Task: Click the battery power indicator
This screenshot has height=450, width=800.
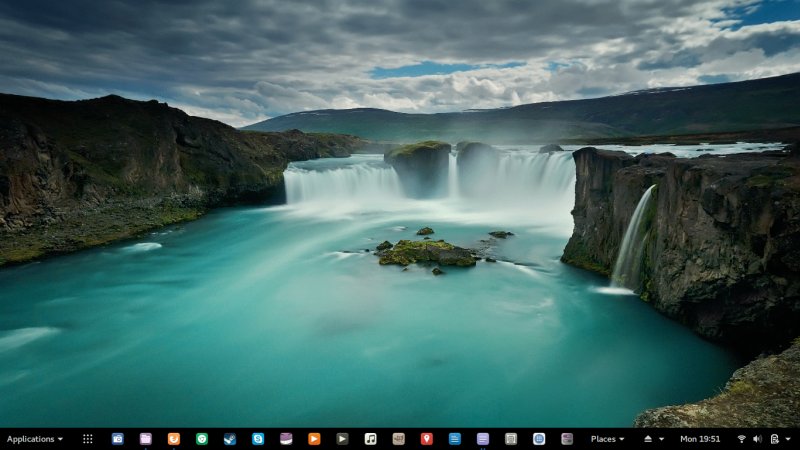Action: [x=774, y=439]
